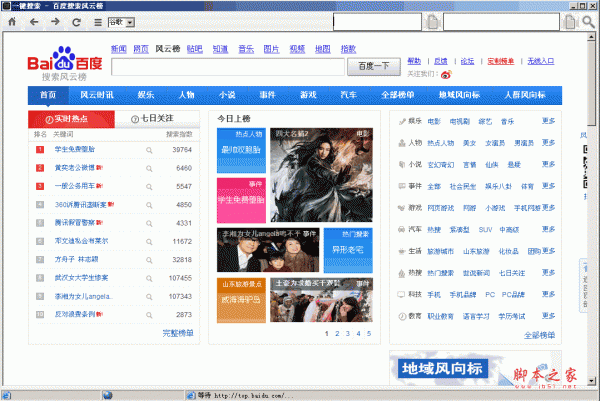Click the 百度一下 search button
Image resolution: width=600 pixels, height=401 pixels.
[374, 67]
